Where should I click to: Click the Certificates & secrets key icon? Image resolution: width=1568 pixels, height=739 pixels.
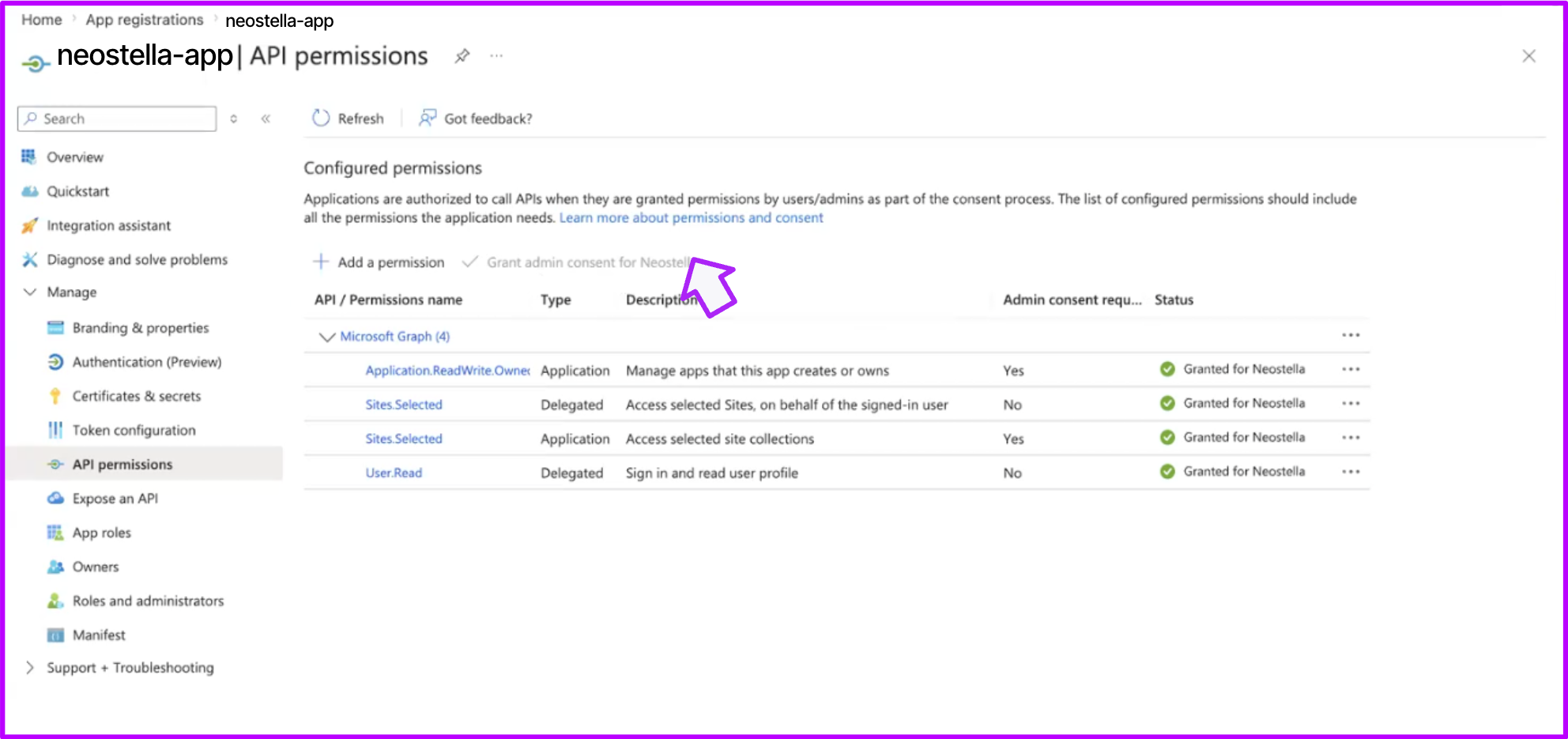(55, 396)
